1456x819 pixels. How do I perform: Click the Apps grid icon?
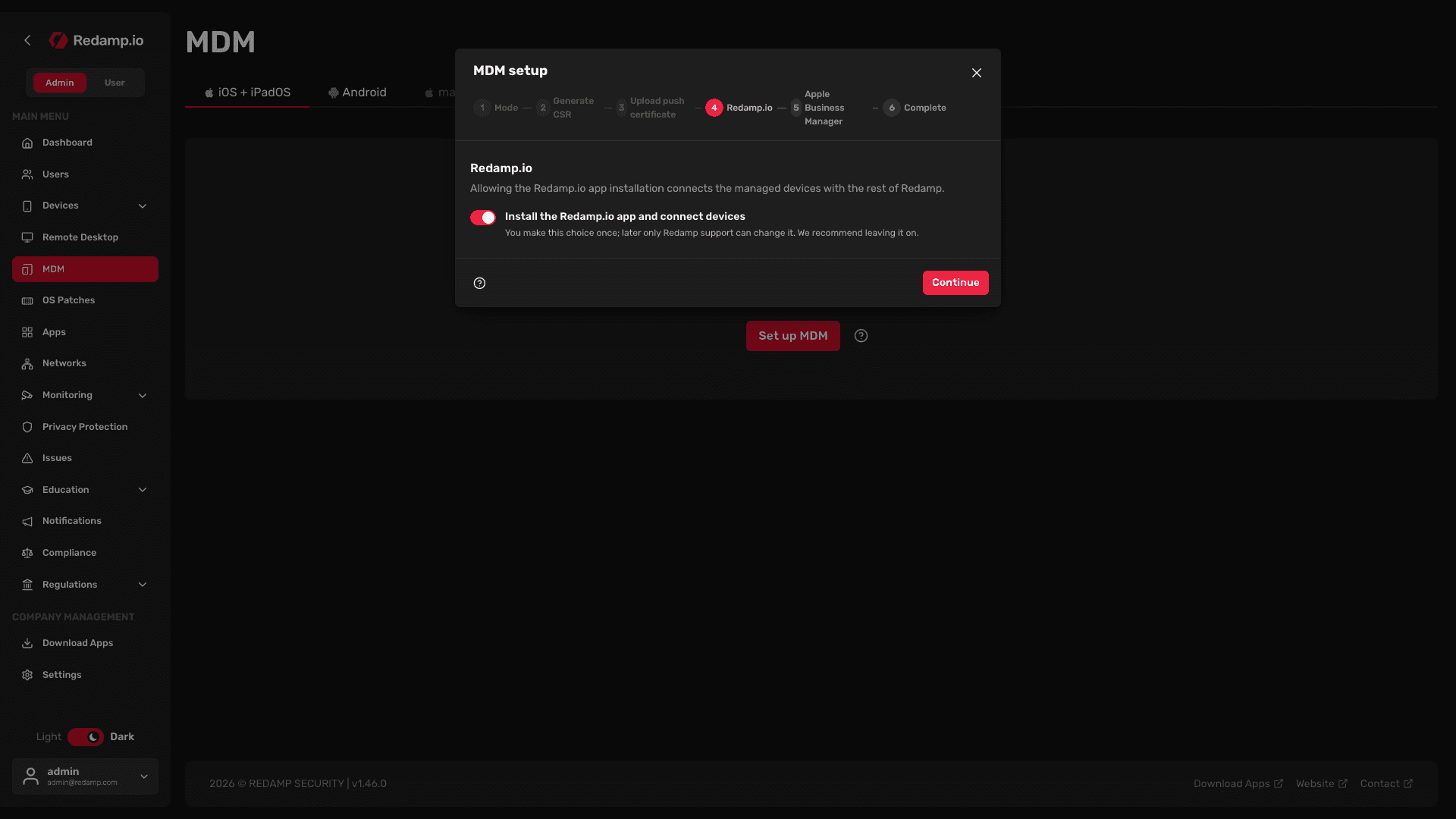27,332
